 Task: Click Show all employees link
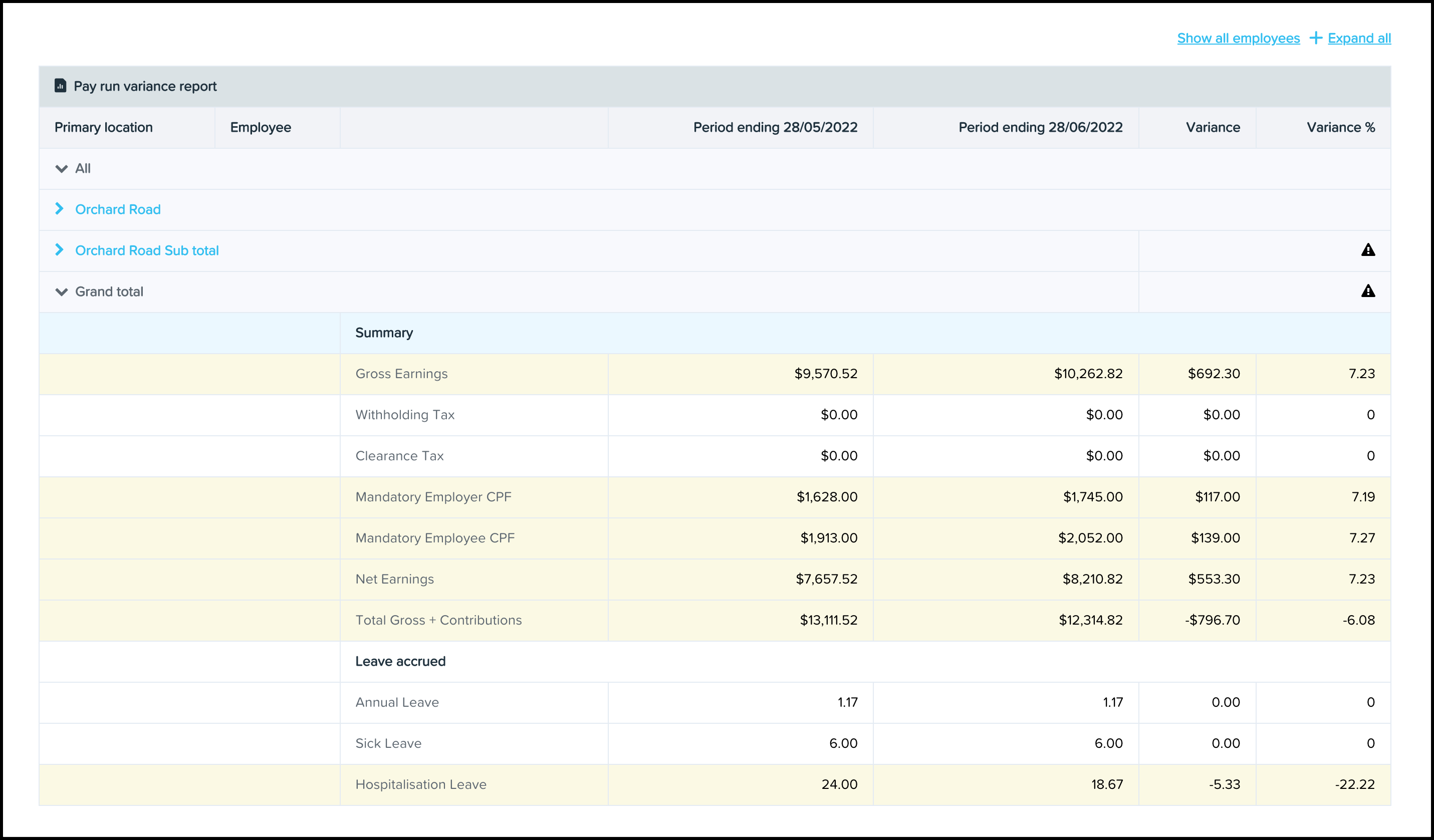pyautogui.click(x=1238, y=38)
